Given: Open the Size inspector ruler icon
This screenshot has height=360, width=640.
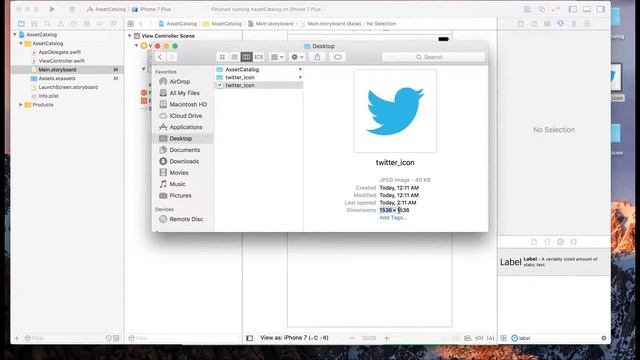Looking at the screenshot, I should coord(573,24).
